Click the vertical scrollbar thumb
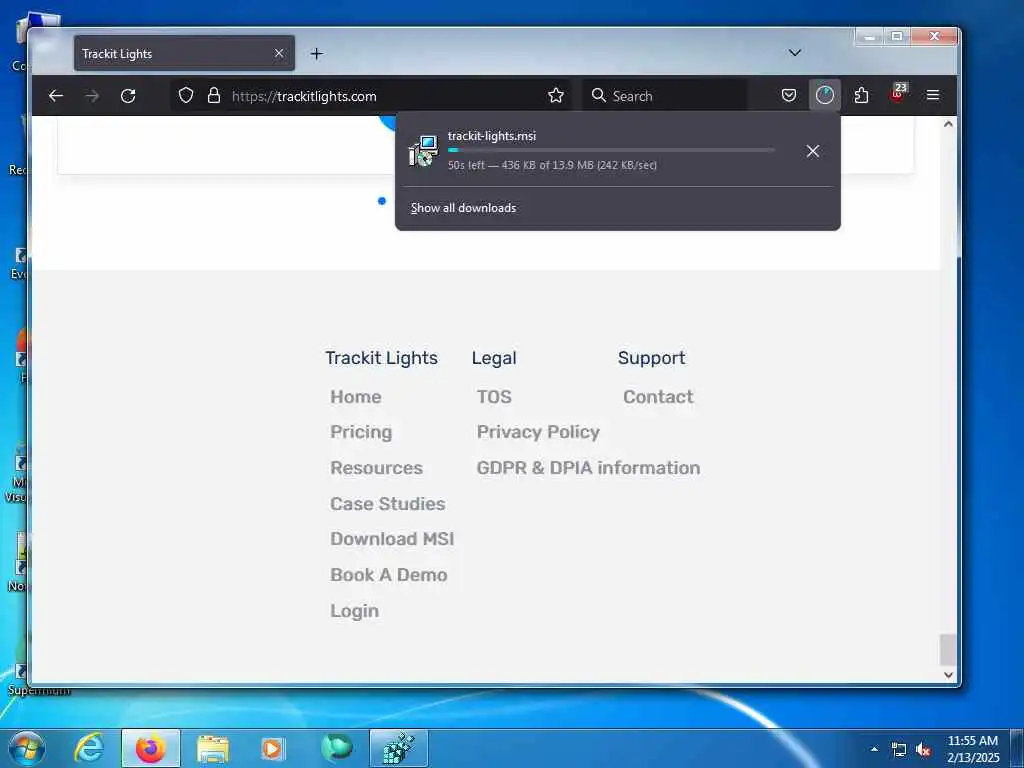 click(x=948, y=650)
